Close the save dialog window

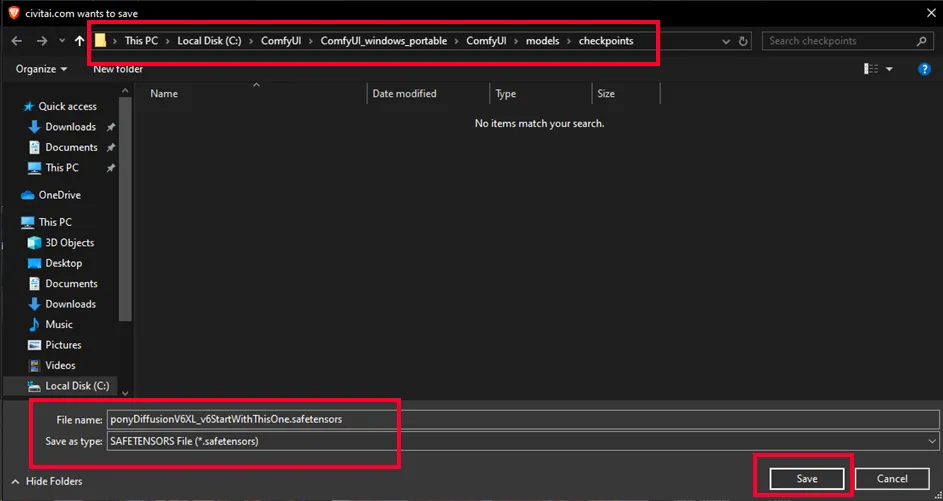click(931, 13)
